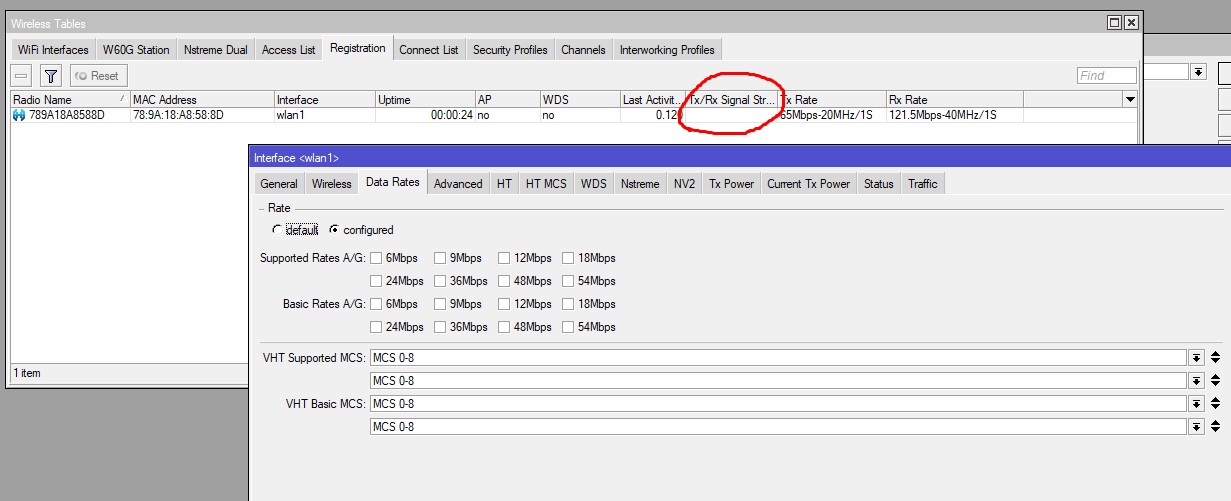Viewport: 1231px width, 501px height.
Task: Toggle Supported Rates A/G 24Mbps checkbox
Action: coord(376,281)
